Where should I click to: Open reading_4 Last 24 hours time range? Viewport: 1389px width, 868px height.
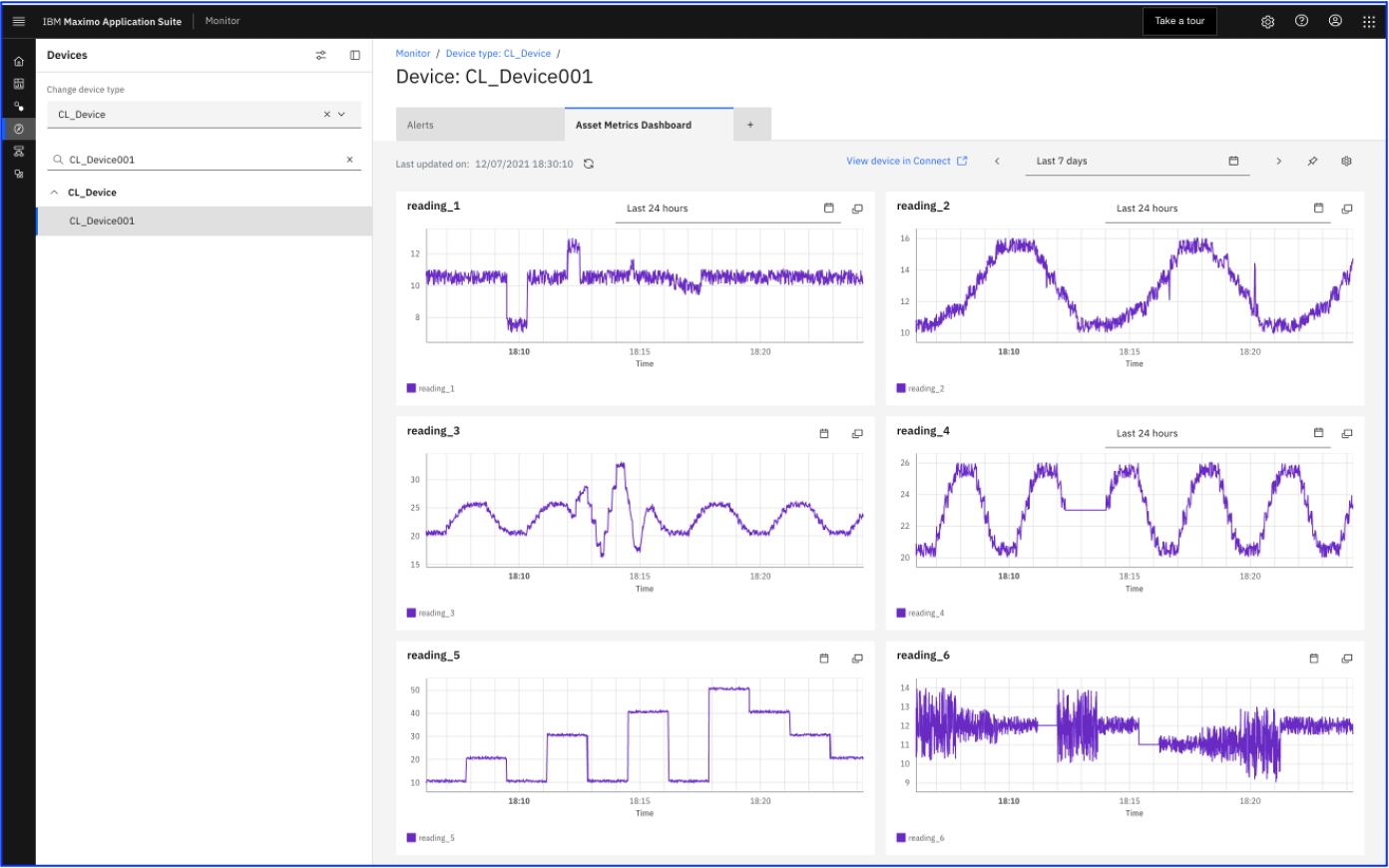1218,433
